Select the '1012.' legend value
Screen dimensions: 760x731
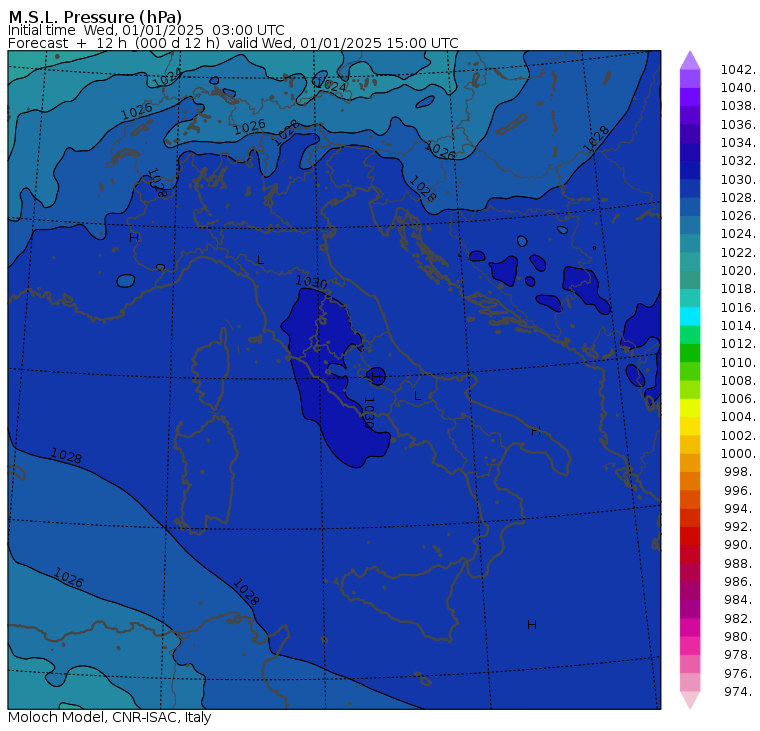[x=738, y=343]
